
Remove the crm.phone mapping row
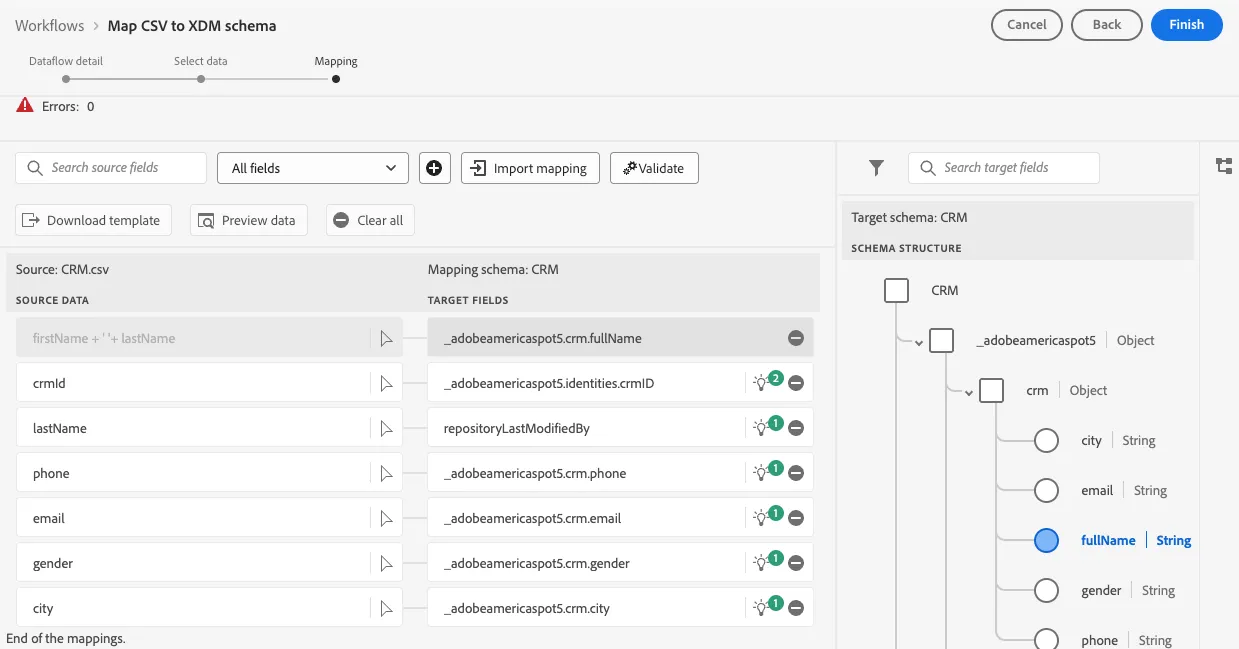point(796,473)
